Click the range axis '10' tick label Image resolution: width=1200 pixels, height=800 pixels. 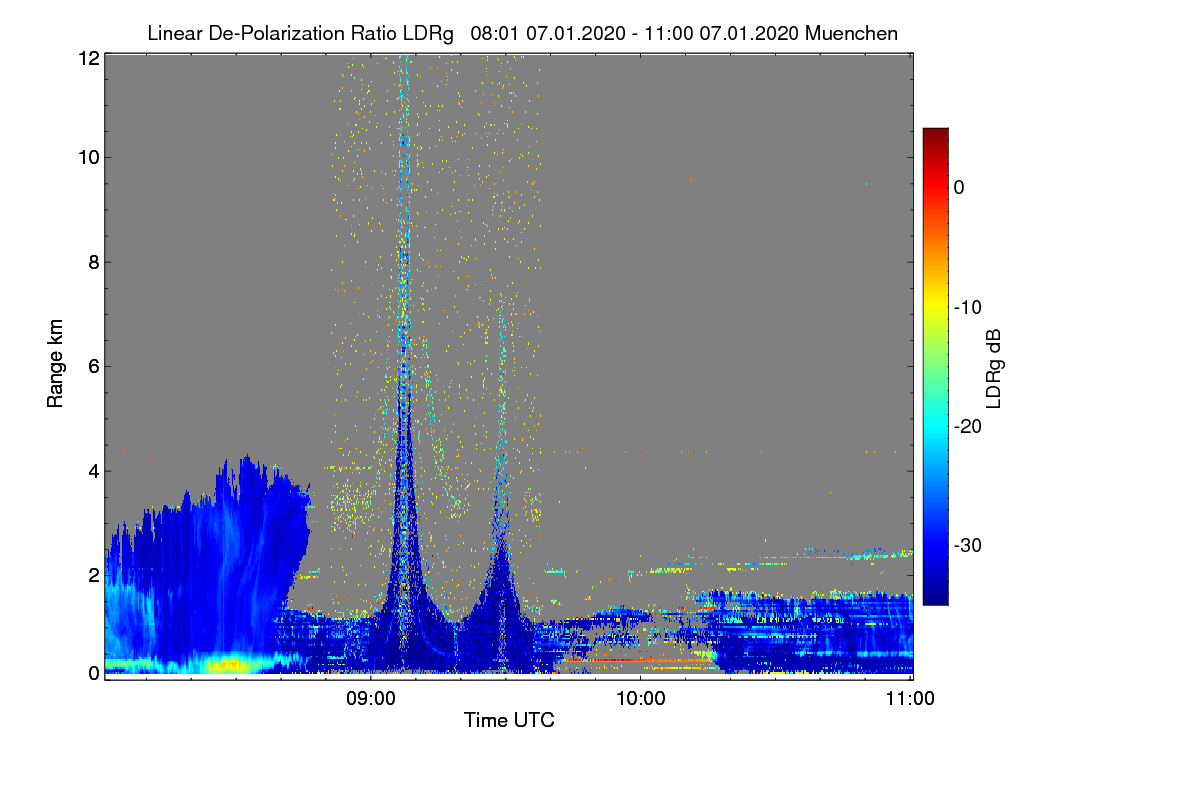click(x=88, y=157)
